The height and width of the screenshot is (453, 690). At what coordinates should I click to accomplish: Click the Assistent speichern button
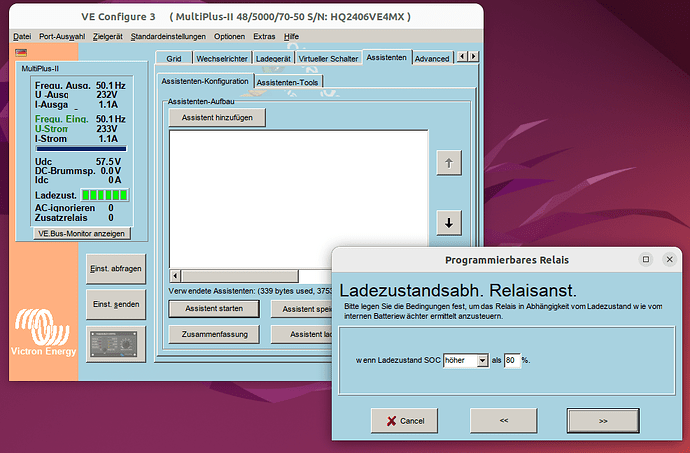click(302, 309)
